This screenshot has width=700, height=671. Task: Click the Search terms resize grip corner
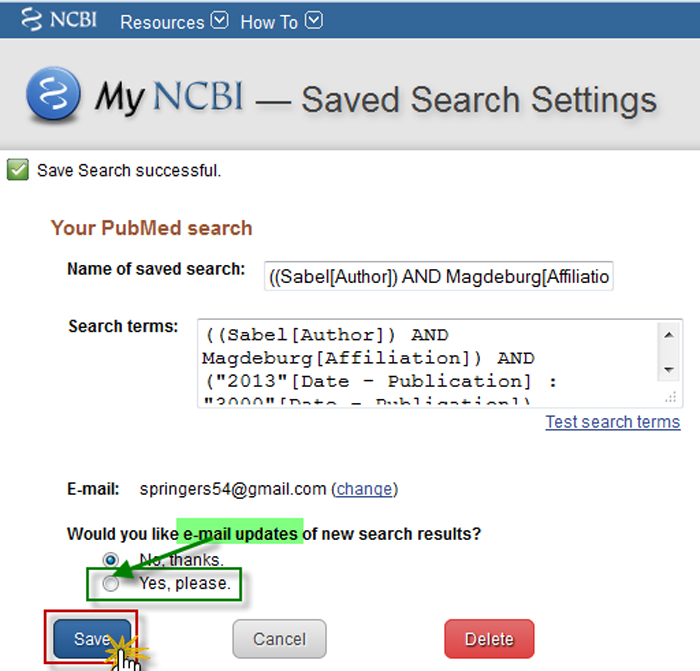(671, 399)
